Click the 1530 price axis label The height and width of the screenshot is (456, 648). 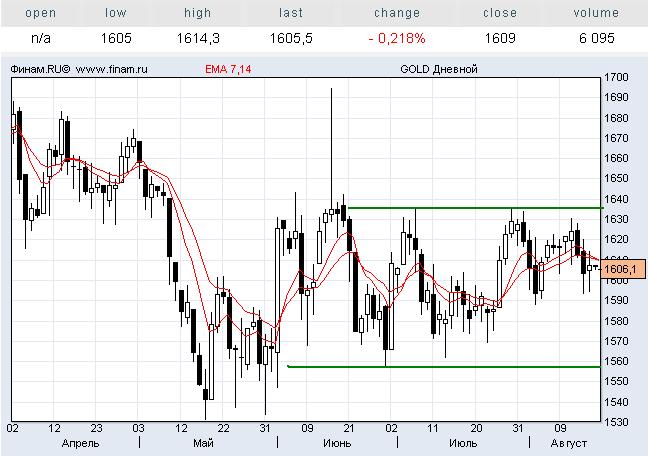[x=616, y=422]
